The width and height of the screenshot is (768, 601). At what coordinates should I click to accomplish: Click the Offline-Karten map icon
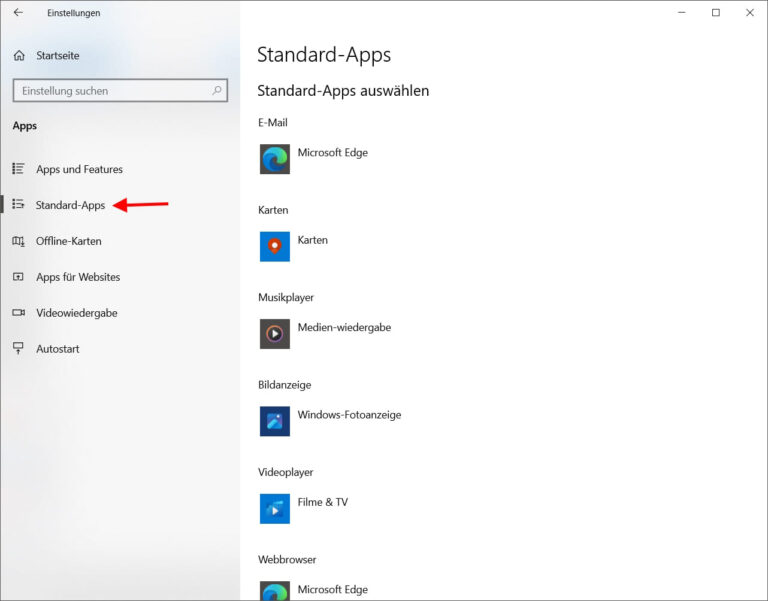point(18,241)
